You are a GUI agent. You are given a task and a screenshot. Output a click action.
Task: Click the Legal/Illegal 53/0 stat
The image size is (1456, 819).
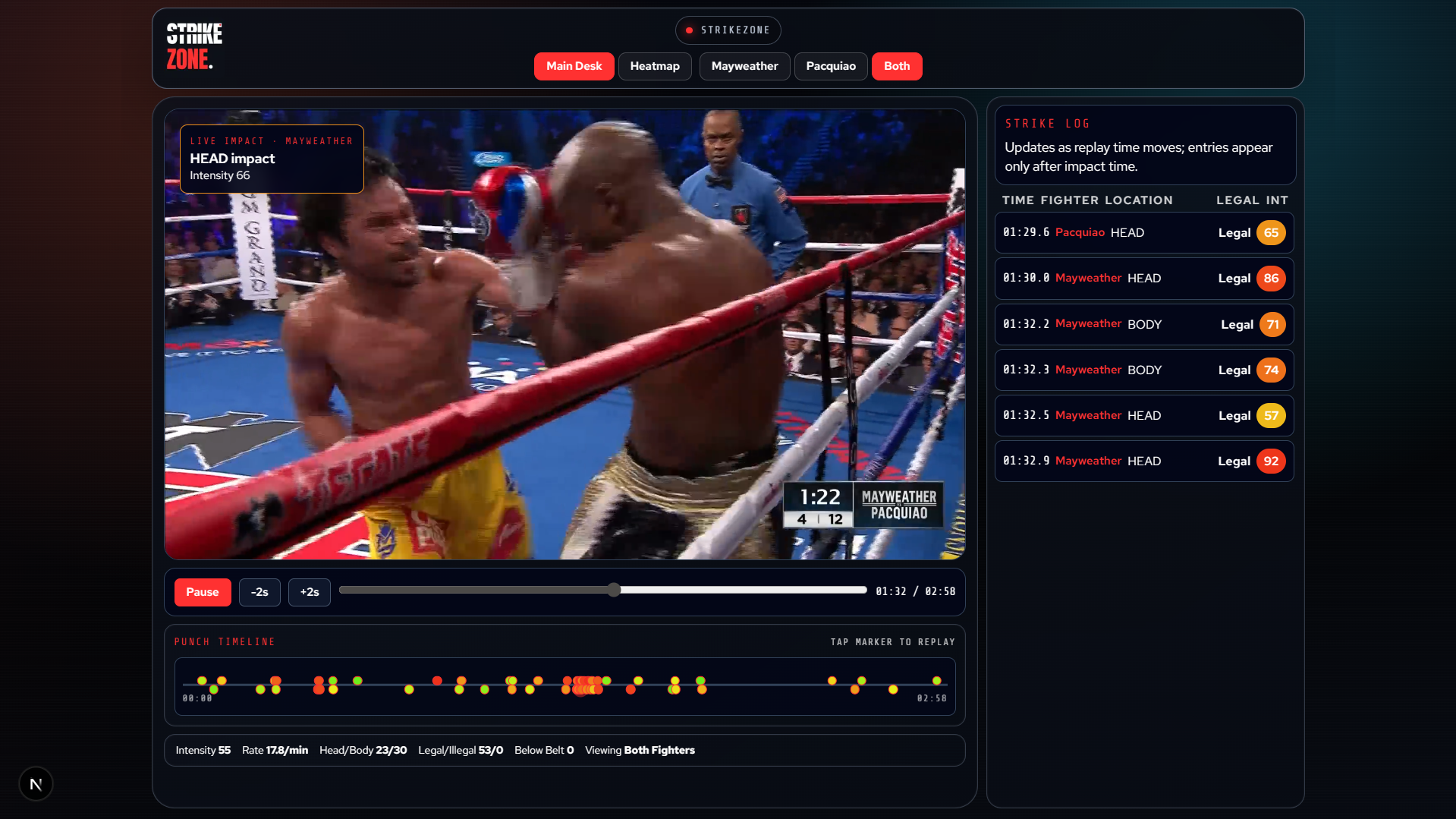click(461, 750)
